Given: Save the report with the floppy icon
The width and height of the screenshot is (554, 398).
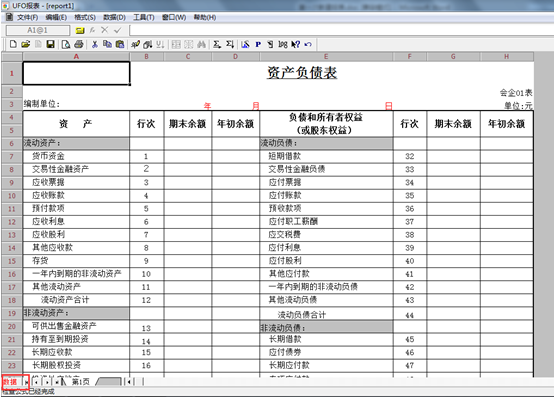Looking at the screenshot, I should pyautogui.click(x=51, y=44).
